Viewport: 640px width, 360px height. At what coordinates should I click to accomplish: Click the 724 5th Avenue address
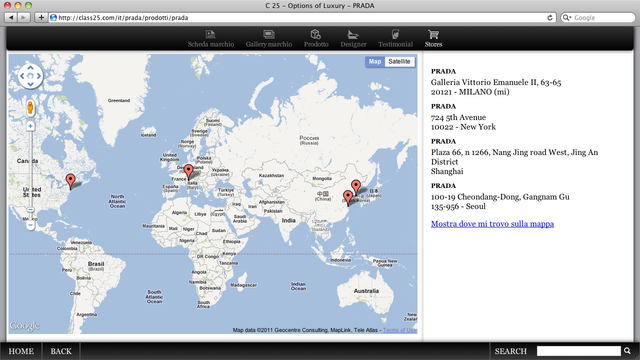coord(463,122)
